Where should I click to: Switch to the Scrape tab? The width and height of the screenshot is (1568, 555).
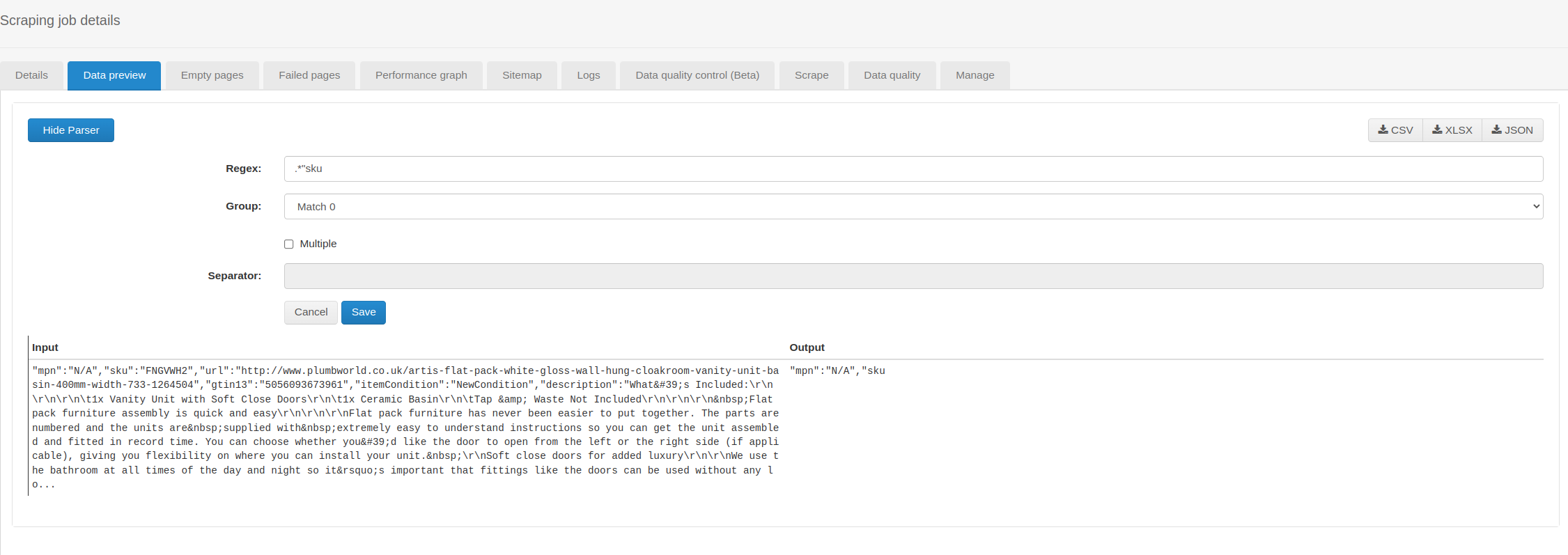click(812, 75)
